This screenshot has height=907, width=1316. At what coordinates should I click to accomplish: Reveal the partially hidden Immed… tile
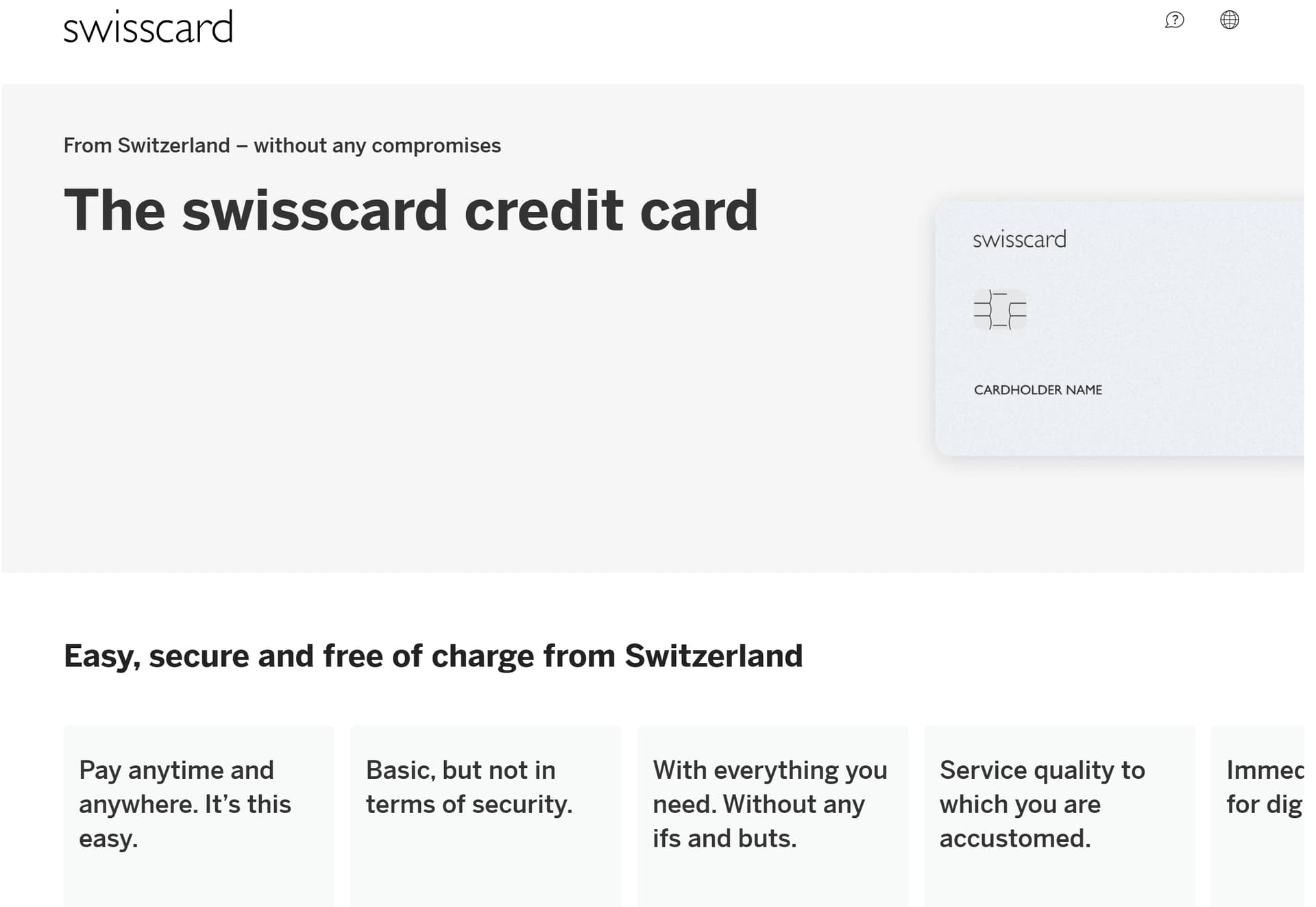click(x=1258, y=816)
